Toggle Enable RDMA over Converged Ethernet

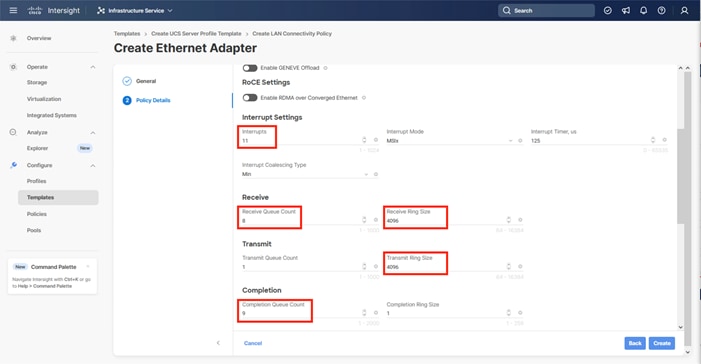[x=250, y=97]
